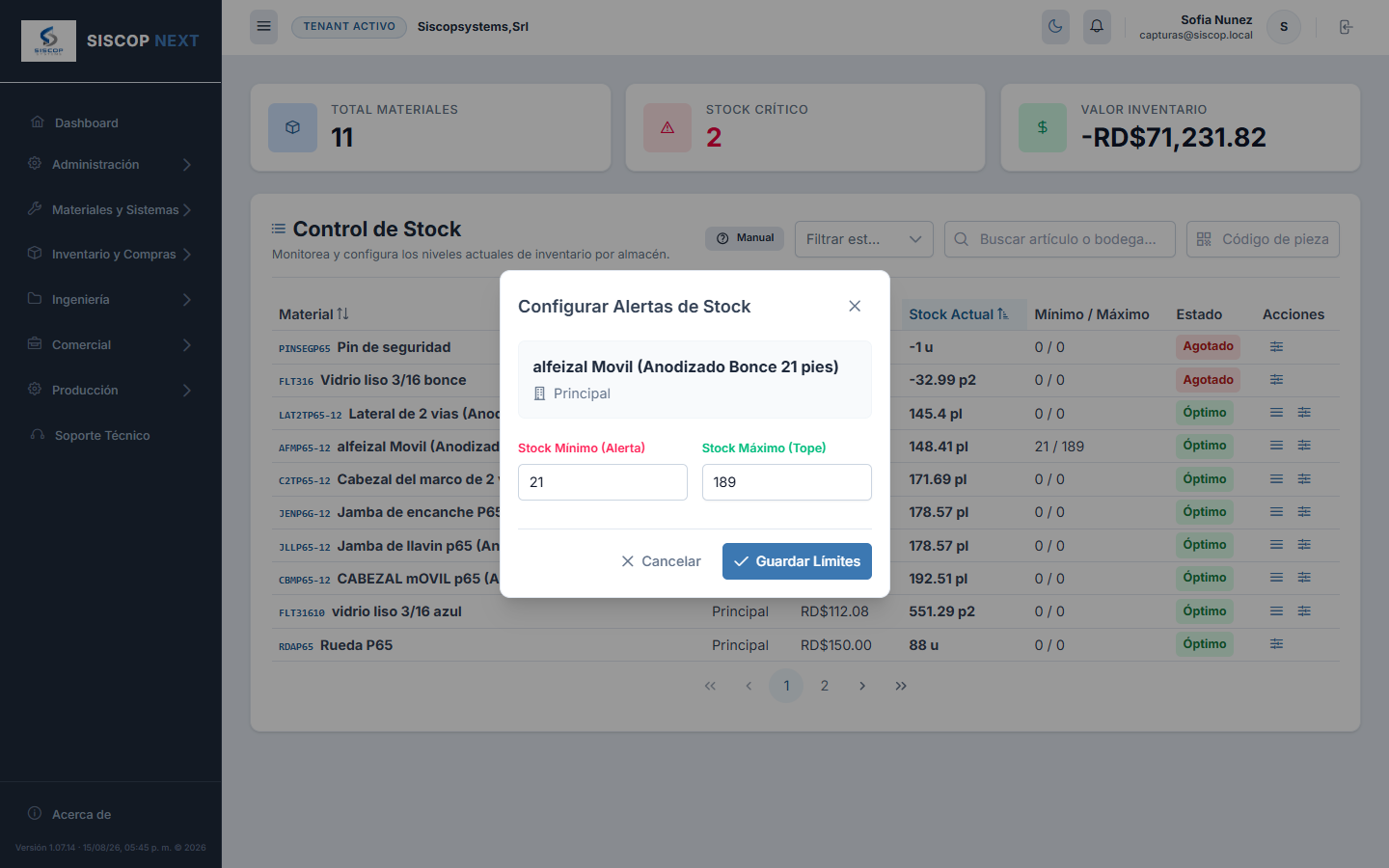Viewport: 1389px width, 868px height.
Task: Open Soporte Técnico in the sidebar
Action: (111, 435)
